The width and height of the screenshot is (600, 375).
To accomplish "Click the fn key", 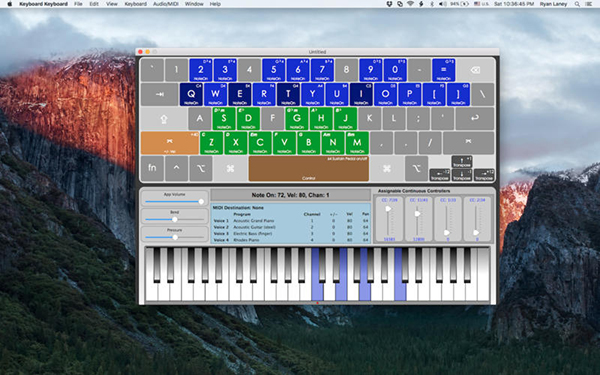I will click(152, 168).
